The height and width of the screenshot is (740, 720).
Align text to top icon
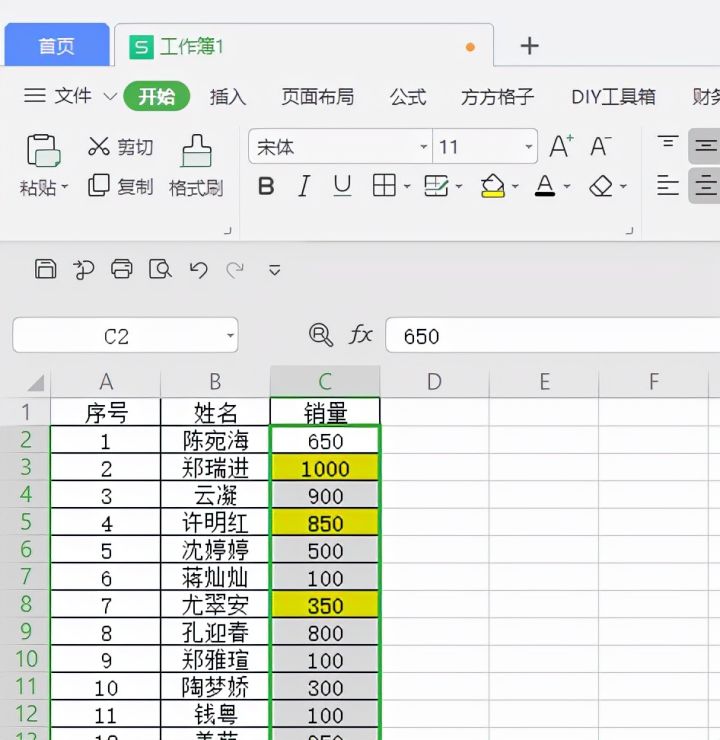(668, 142)
